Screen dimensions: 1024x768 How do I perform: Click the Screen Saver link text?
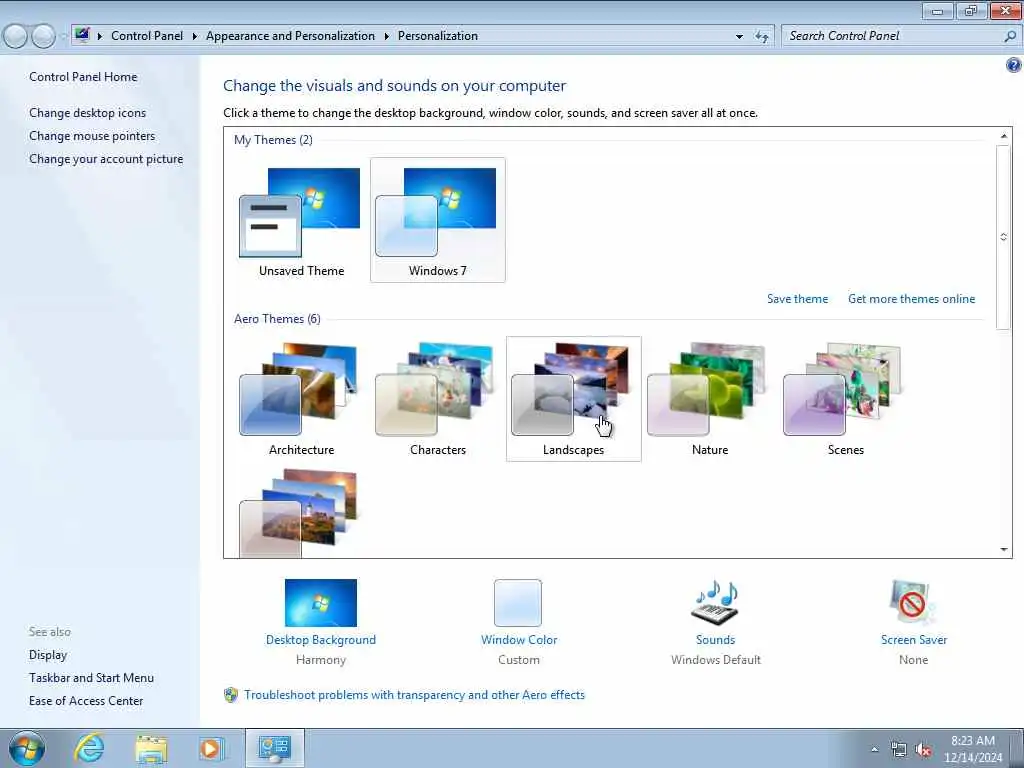[x=914, y=640]
